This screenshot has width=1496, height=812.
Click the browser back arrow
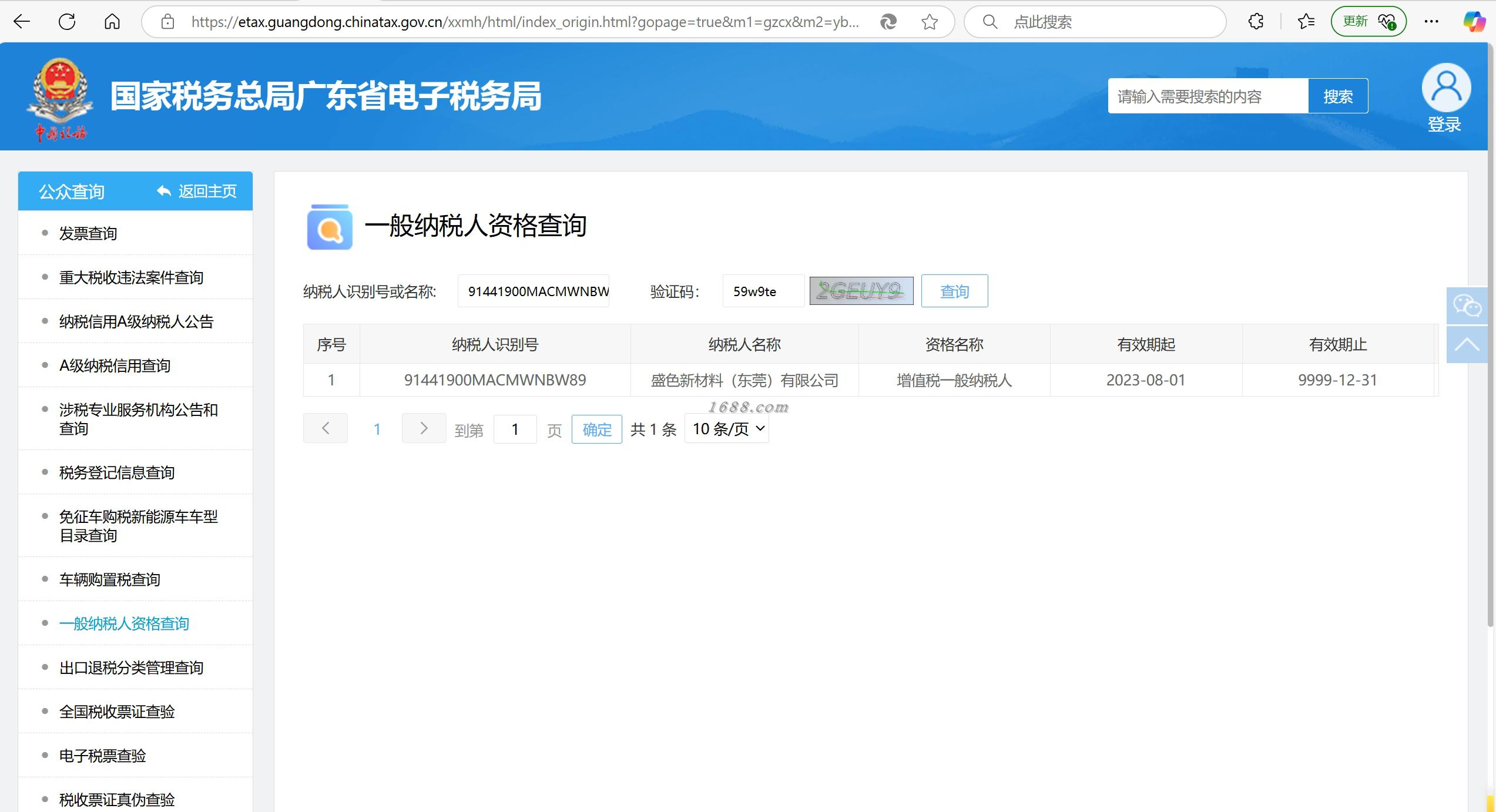pos(22,22)
